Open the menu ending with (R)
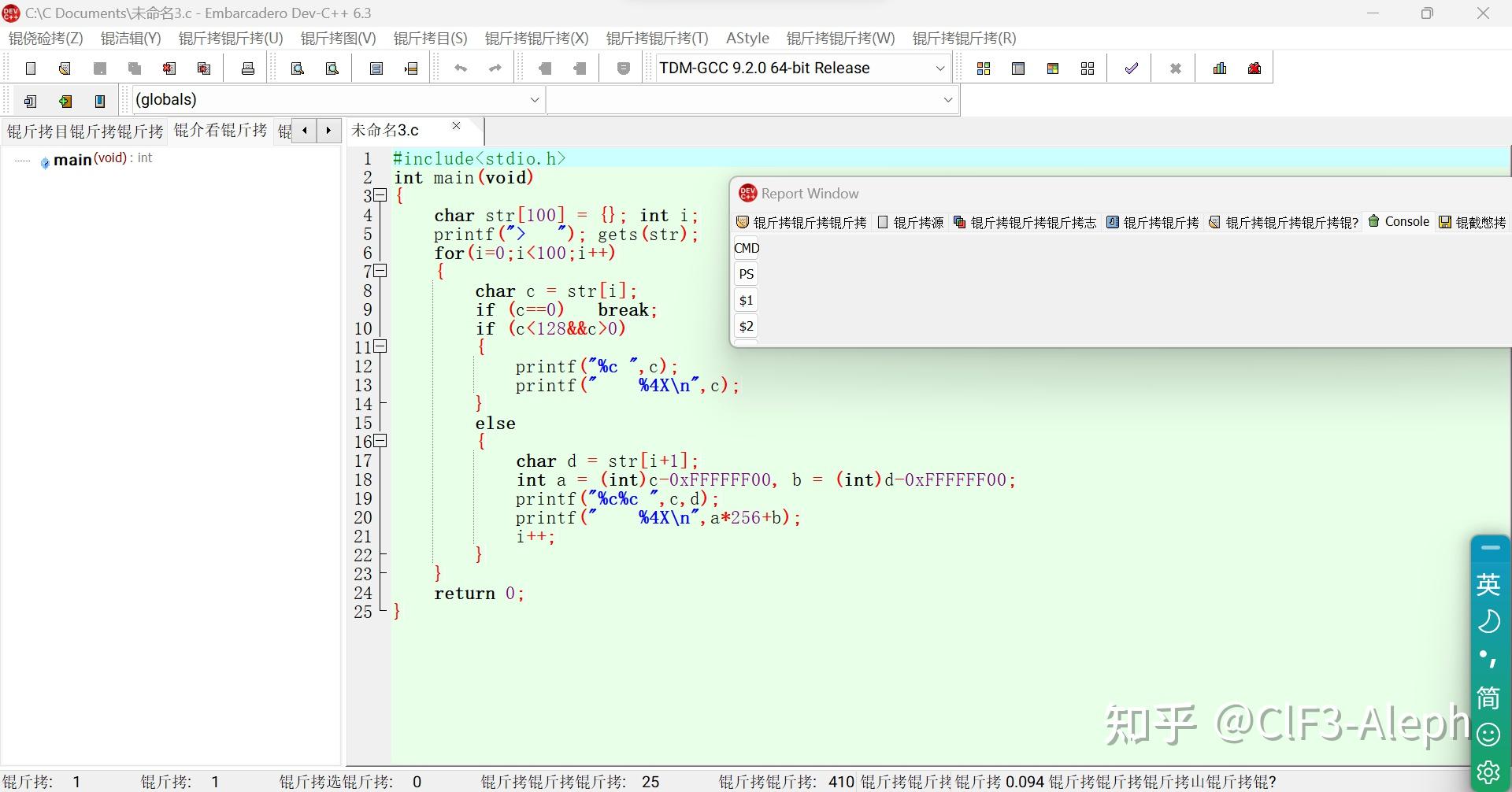 point(965,39)
